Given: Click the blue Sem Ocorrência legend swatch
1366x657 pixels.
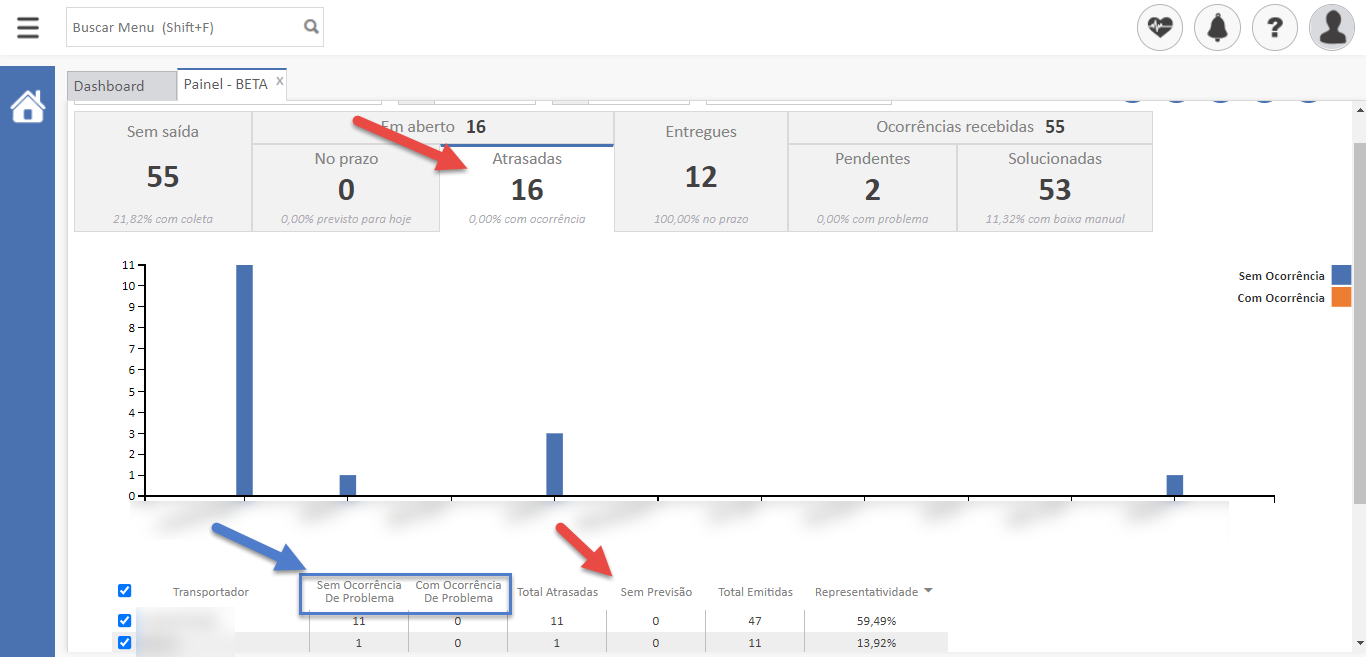Looking at the screenshot, I should point(1341,275).
